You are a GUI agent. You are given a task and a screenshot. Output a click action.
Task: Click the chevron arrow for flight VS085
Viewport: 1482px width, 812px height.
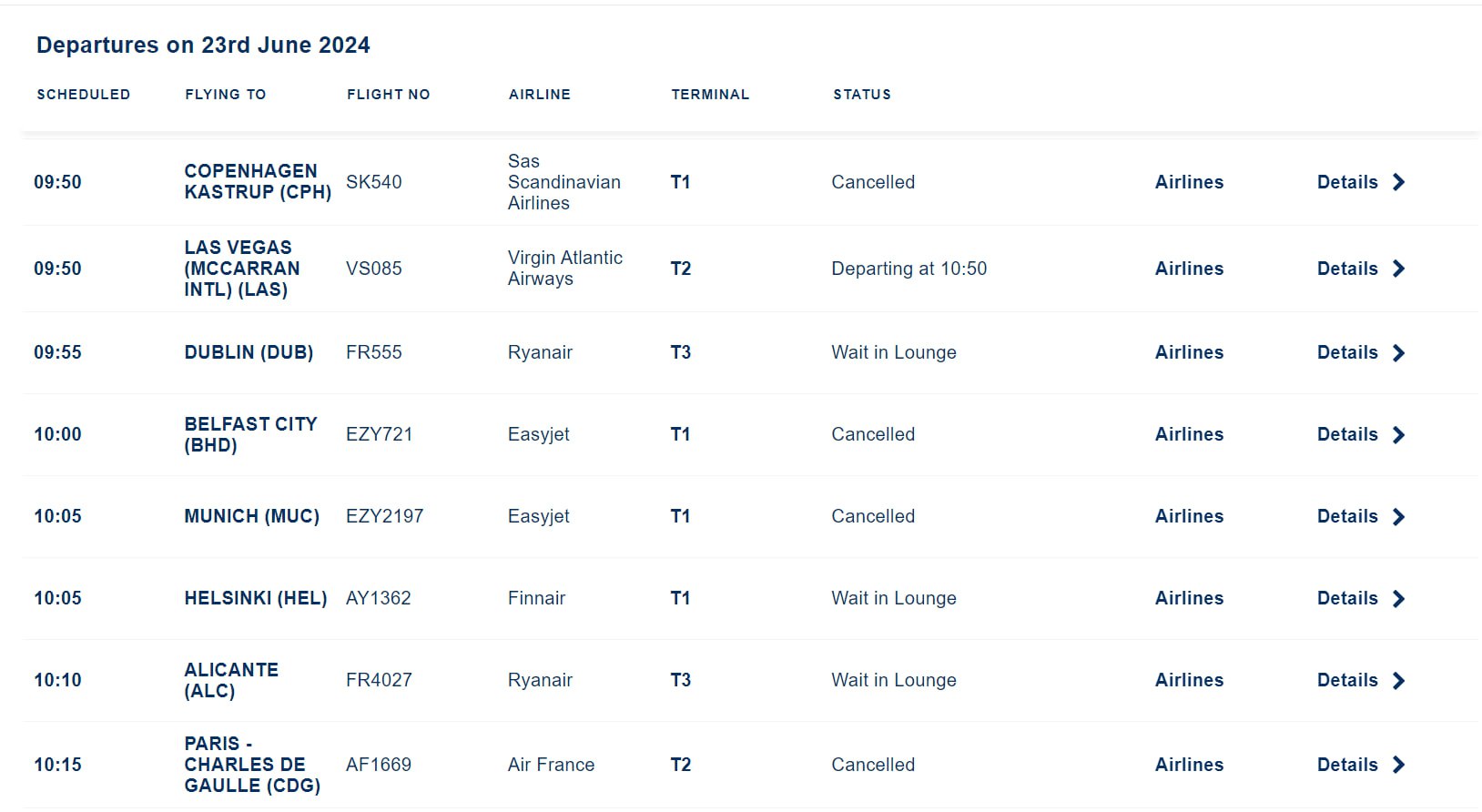[x=1399, y=269]
